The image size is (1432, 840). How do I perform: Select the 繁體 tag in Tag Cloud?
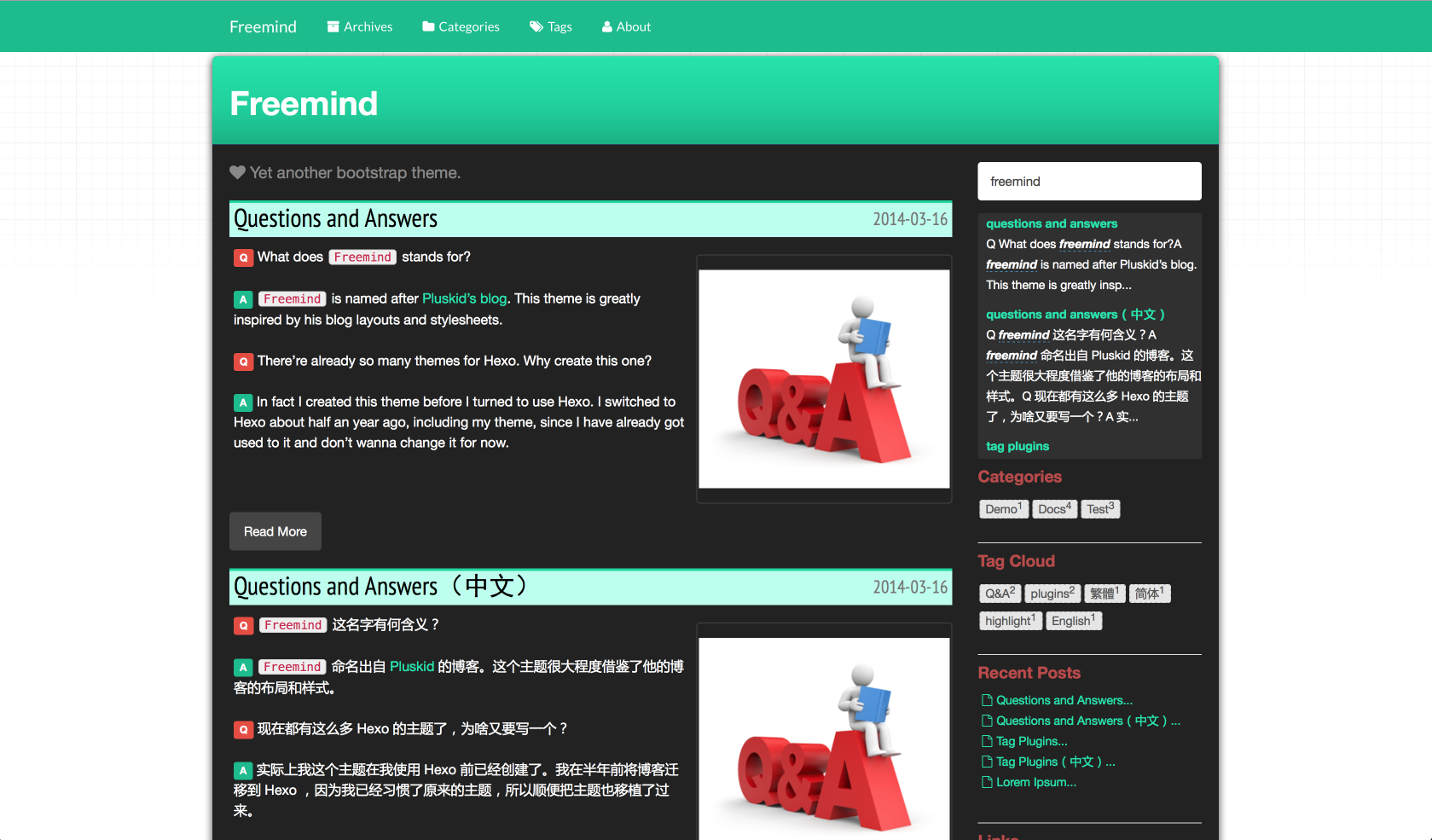[1104, 594]
